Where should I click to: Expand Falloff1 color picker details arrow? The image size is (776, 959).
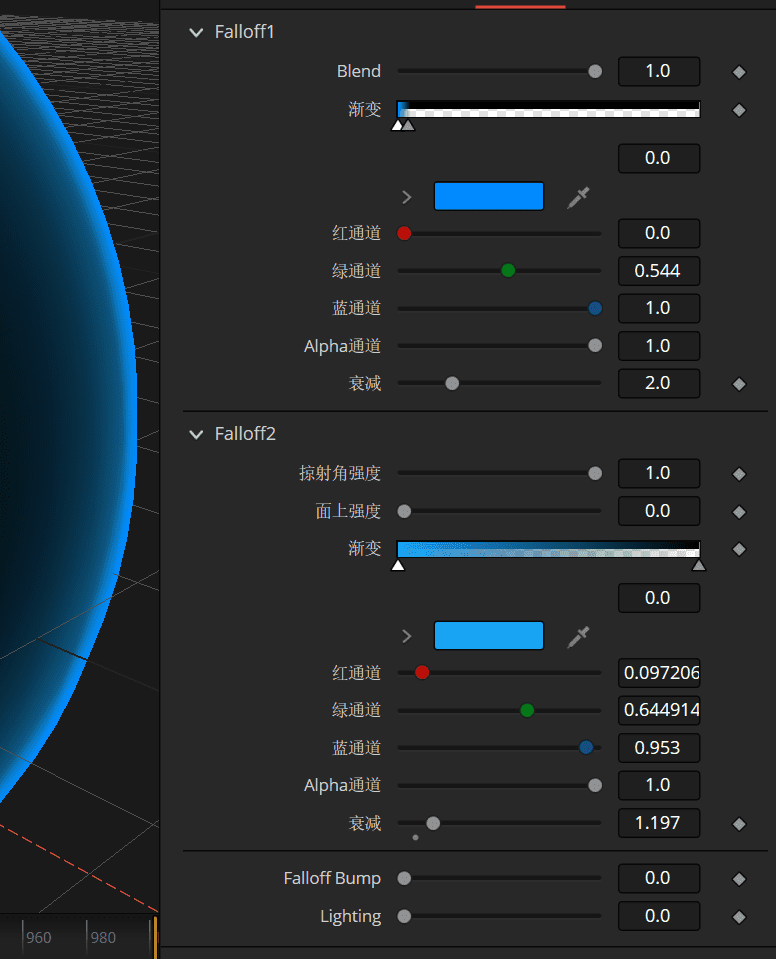[407, 197]
